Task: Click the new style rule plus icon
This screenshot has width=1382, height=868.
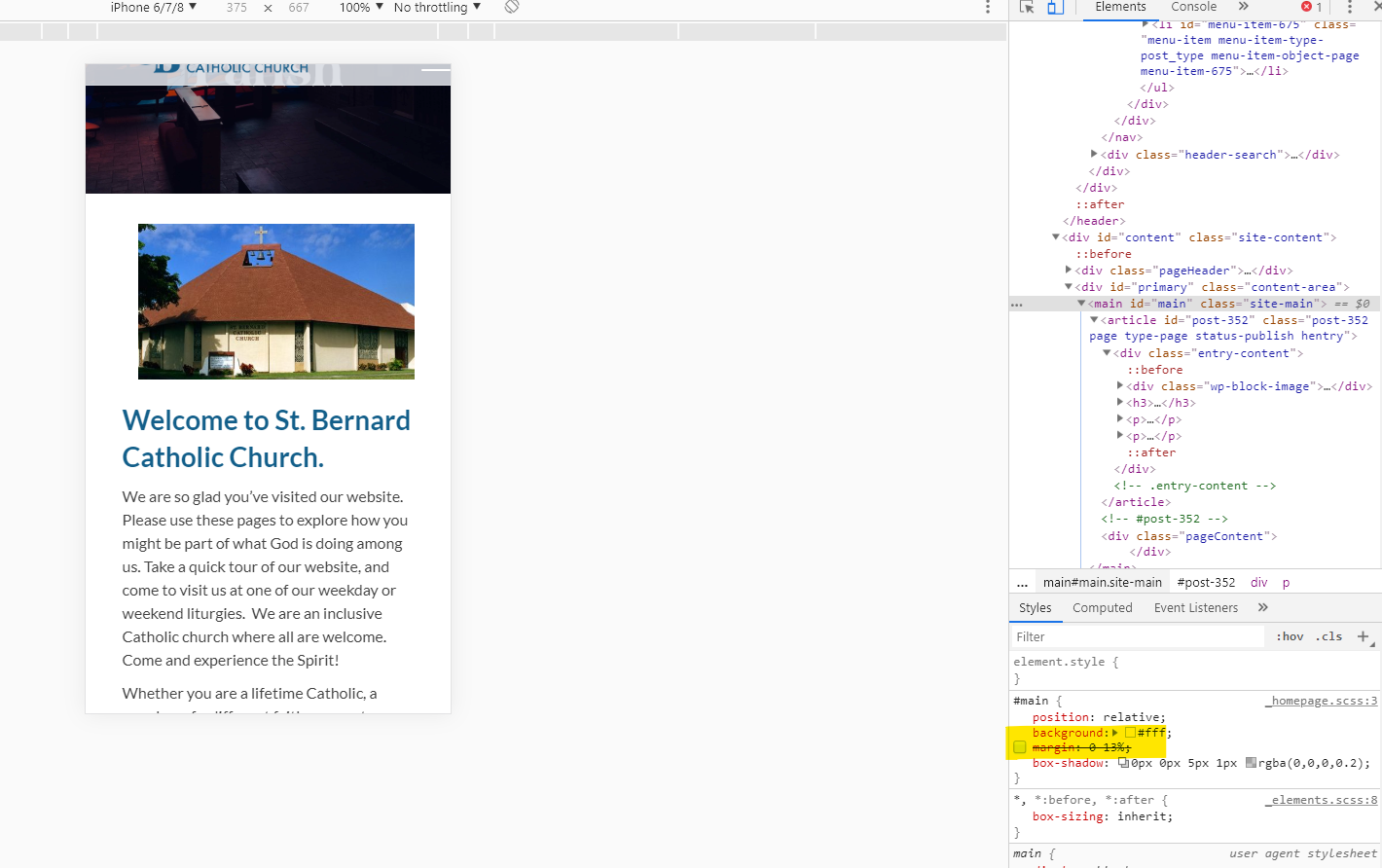Action: 1363,636
